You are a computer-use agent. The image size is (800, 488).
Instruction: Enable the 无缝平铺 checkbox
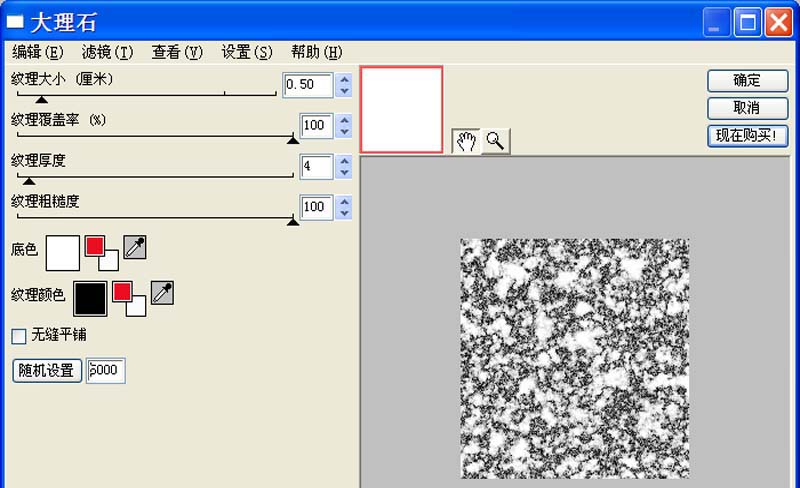tap(18, 336)
